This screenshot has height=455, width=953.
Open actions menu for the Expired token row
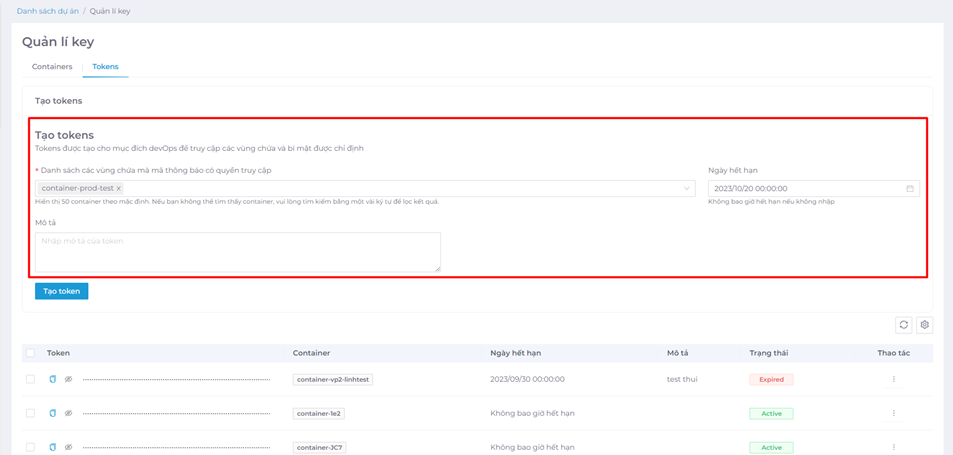[x=893, y=380]
